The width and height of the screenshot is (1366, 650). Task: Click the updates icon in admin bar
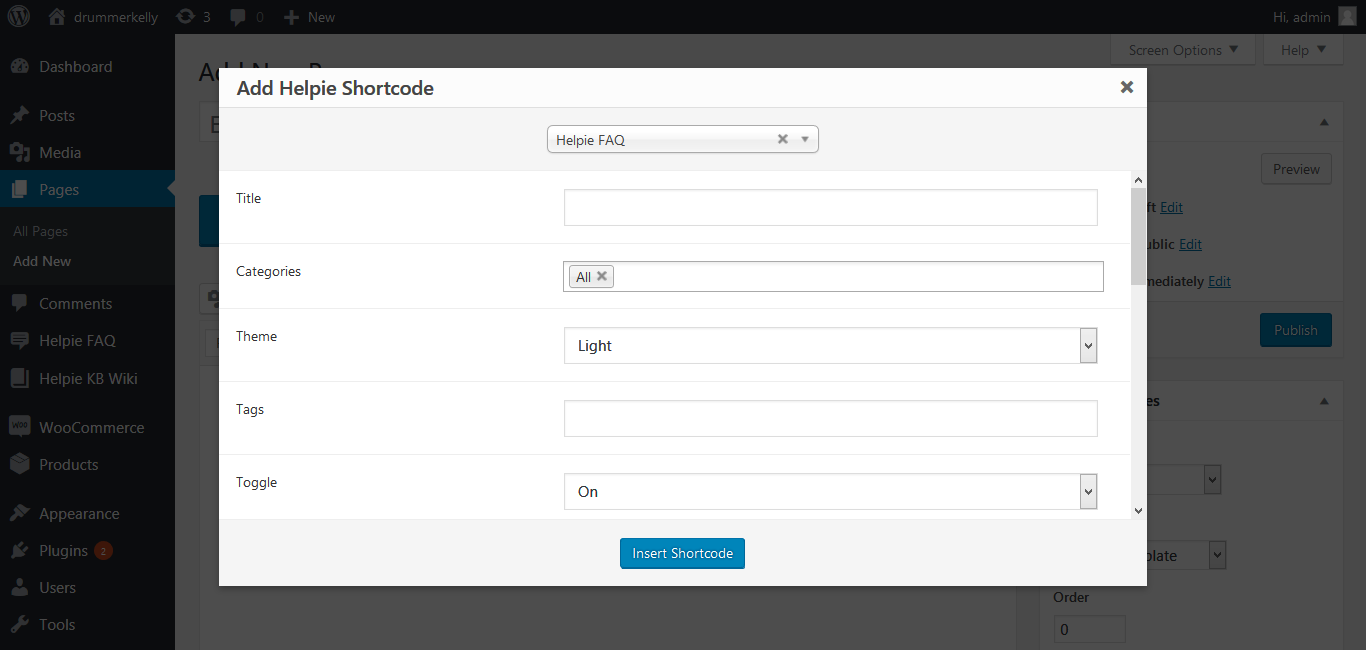point(185,17)
